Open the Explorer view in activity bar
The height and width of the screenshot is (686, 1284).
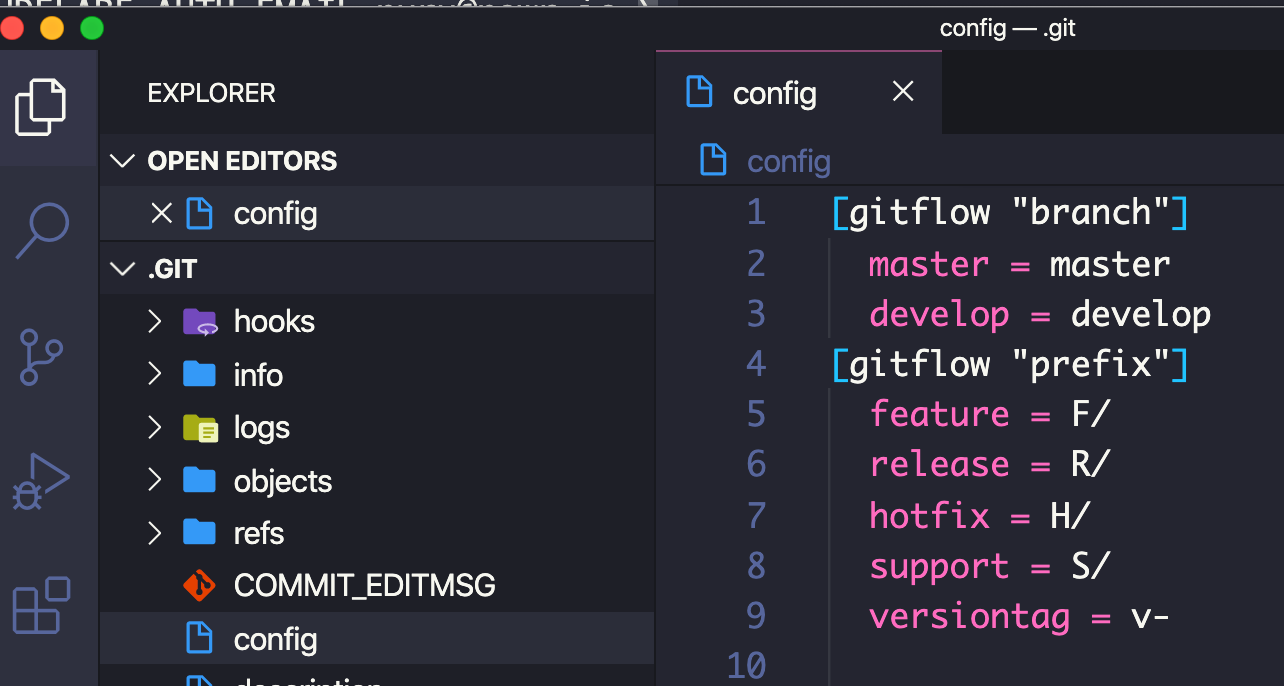[x=41, y=106]
